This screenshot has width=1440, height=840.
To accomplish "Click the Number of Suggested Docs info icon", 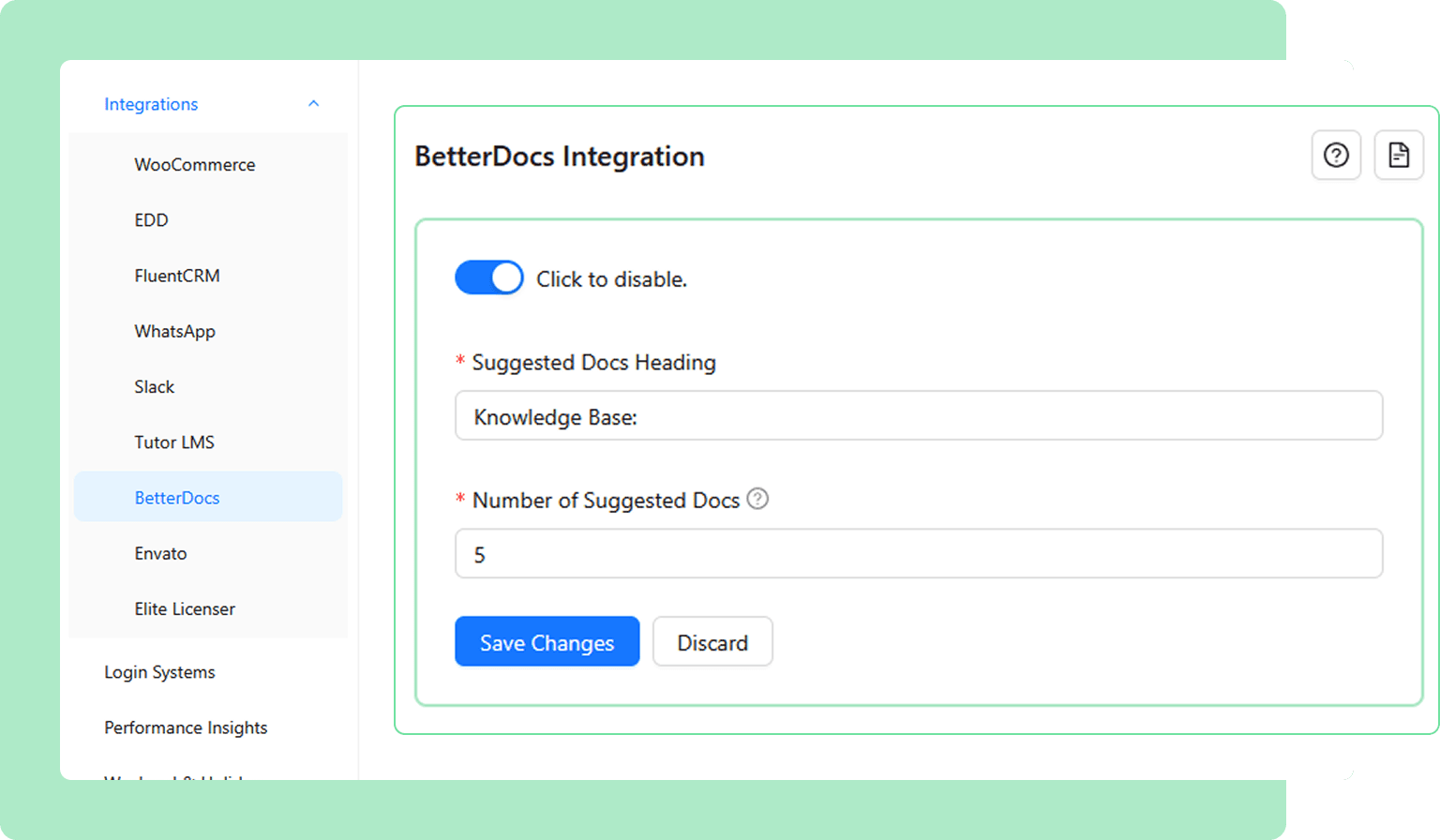I will point(757,499).
